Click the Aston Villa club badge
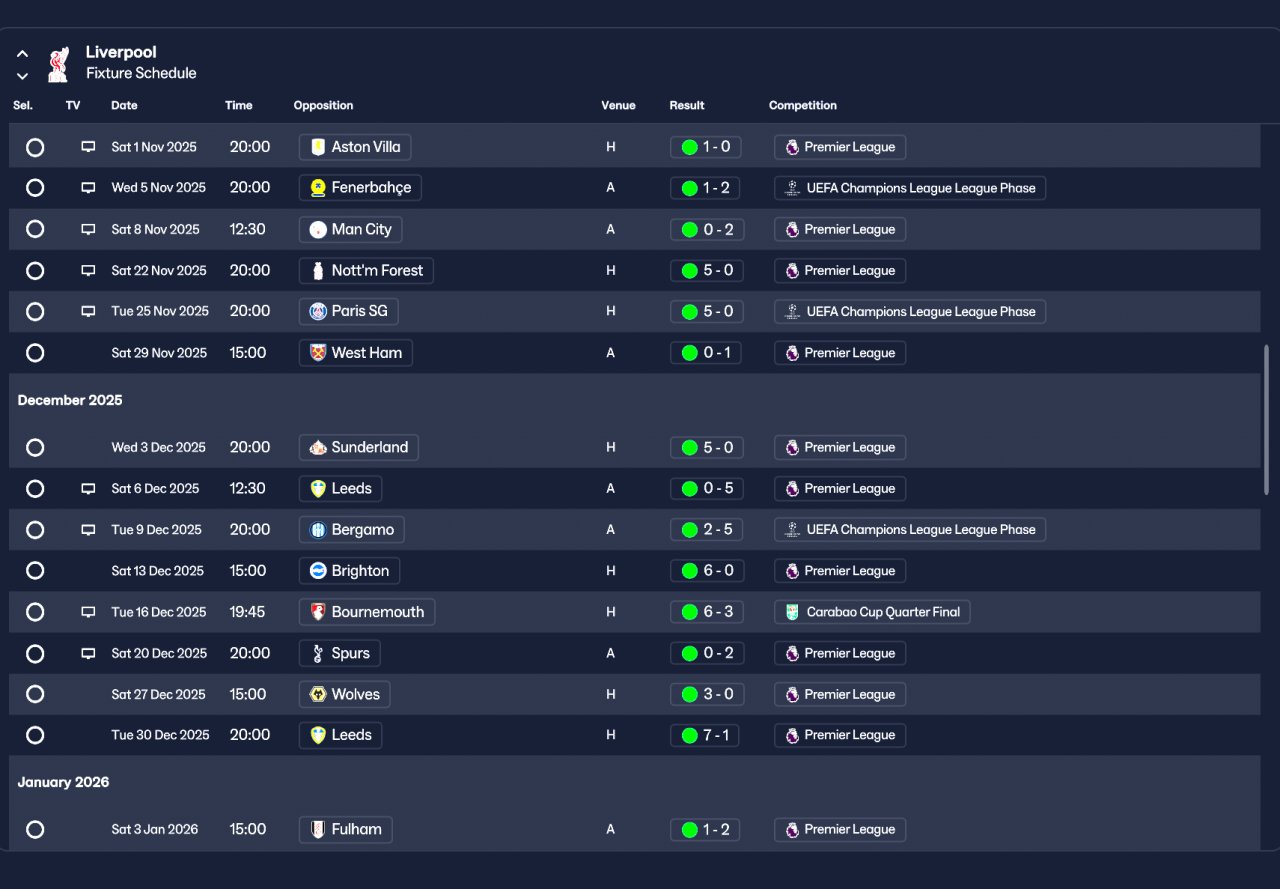 coord(318,147)
